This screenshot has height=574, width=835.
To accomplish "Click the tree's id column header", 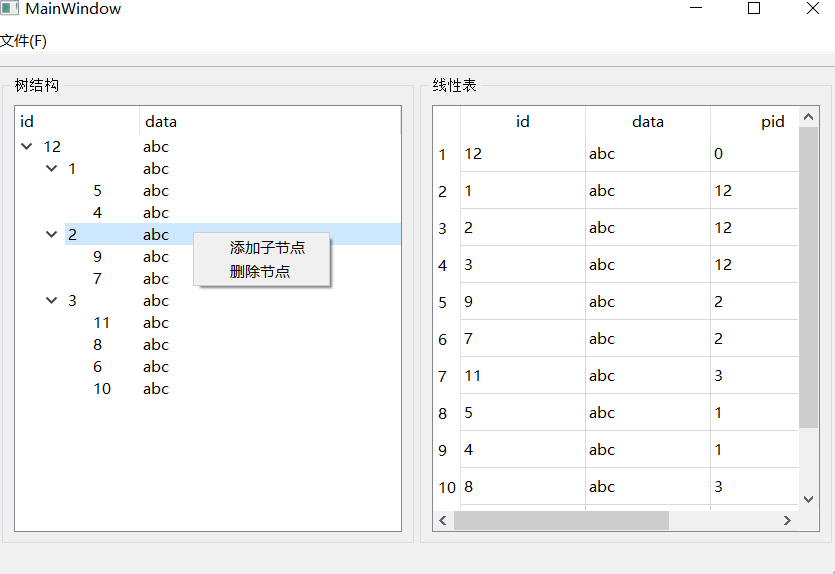I will coord(77,121).
